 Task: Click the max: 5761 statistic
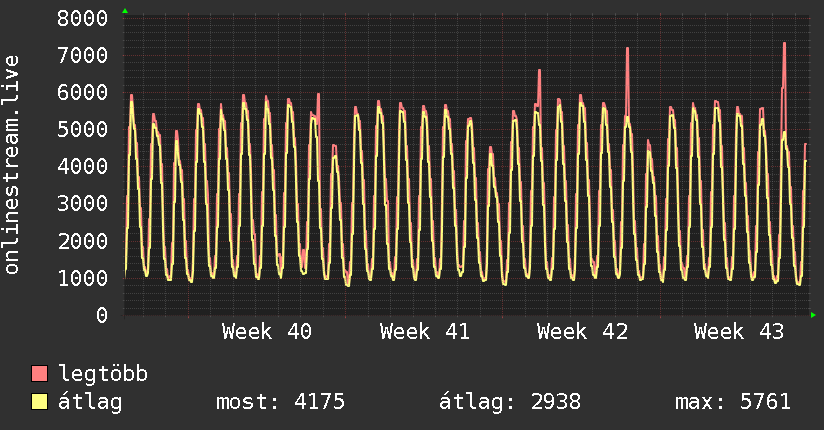pos(733,402)
